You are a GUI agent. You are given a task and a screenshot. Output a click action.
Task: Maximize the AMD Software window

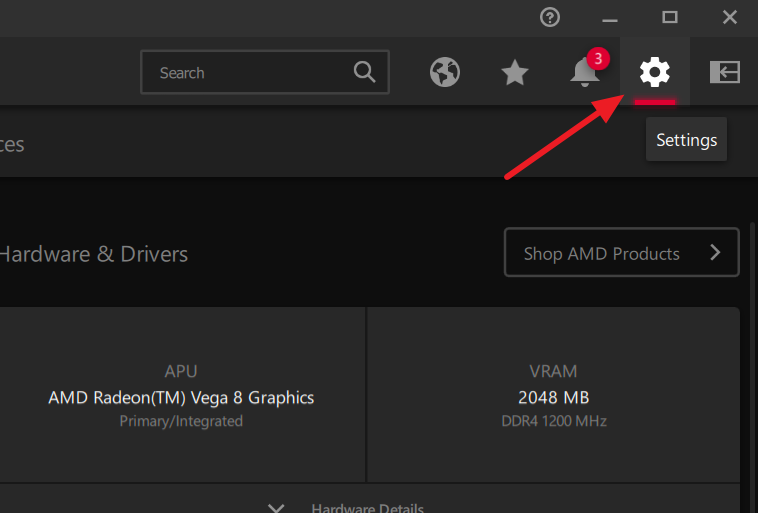[670, 17]
